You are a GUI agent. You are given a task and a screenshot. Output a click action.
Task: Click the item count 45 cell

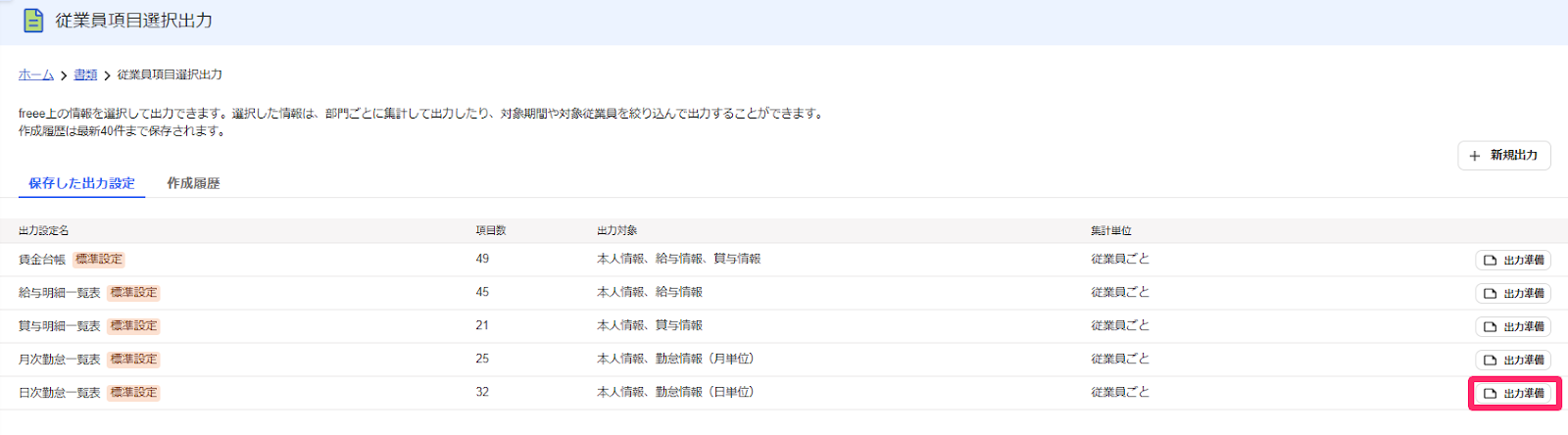tap(482, 292)
